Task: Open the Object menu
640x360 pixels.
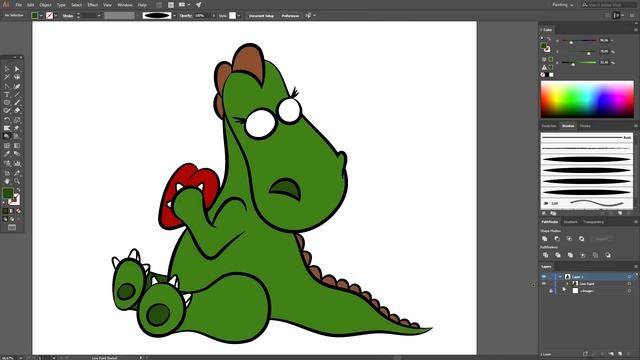Action: click(45, 5)
